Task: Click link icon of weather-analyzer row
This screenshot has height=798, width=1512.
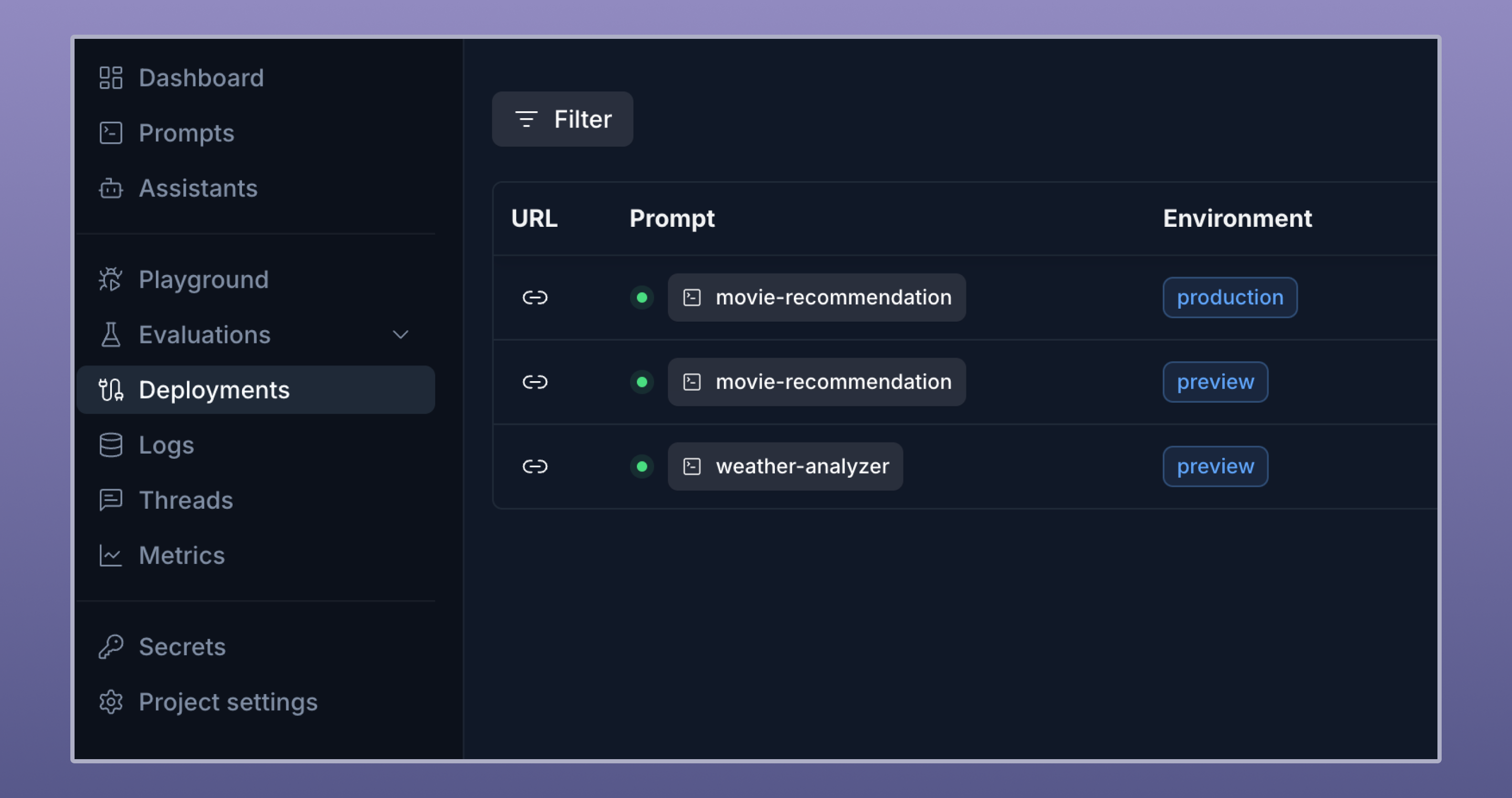Action: pyautogui.click(x=535, y=467)
